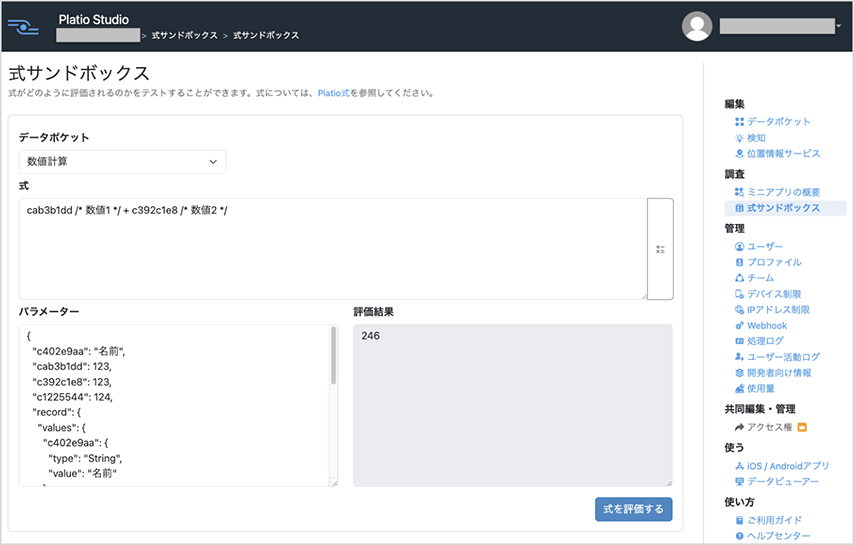This screenshot has width=854, height=545.
Task: Open チーム management link
Action: click(760, 278)
